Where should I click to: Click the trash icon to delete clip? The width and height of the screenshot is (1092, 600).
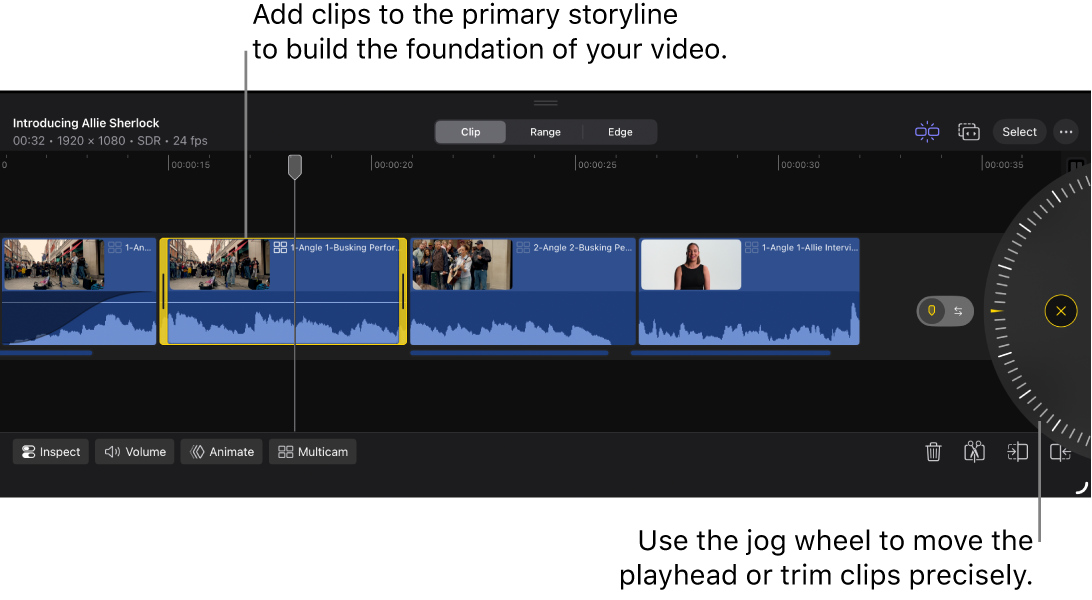click(x=934, y=452)
